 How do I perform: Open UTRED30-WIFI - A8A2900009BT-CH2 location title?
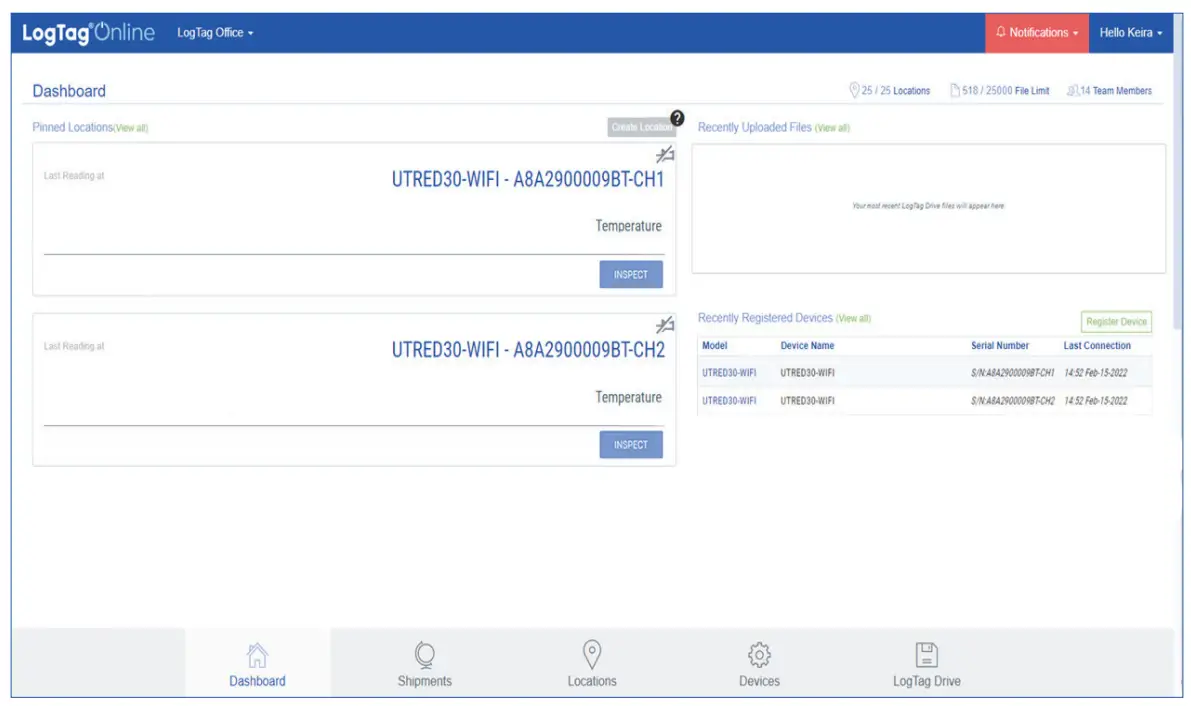click(528, 350)
